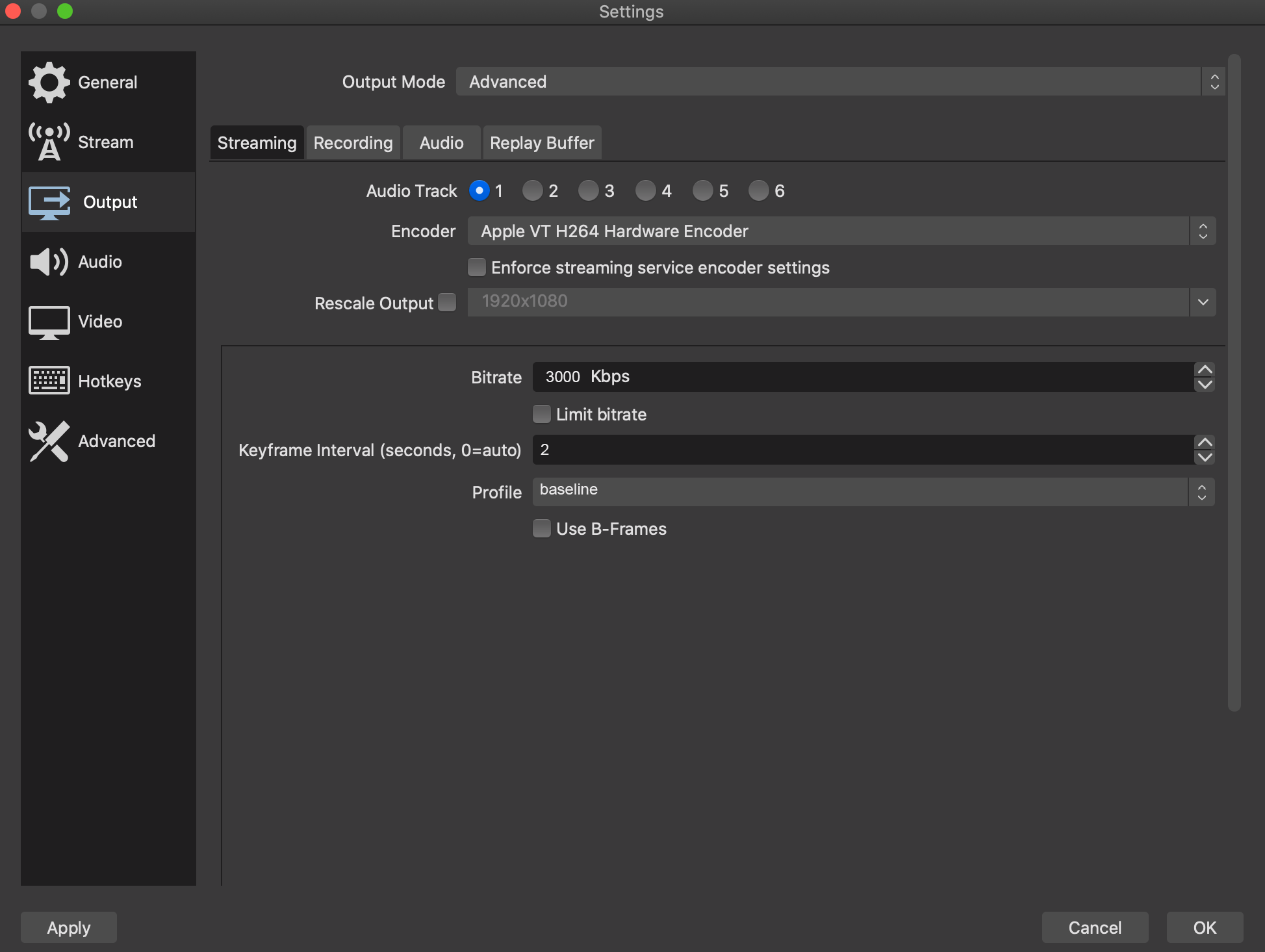Open Advanced tools icon section

pyautogui.click(x=49, y=441)
